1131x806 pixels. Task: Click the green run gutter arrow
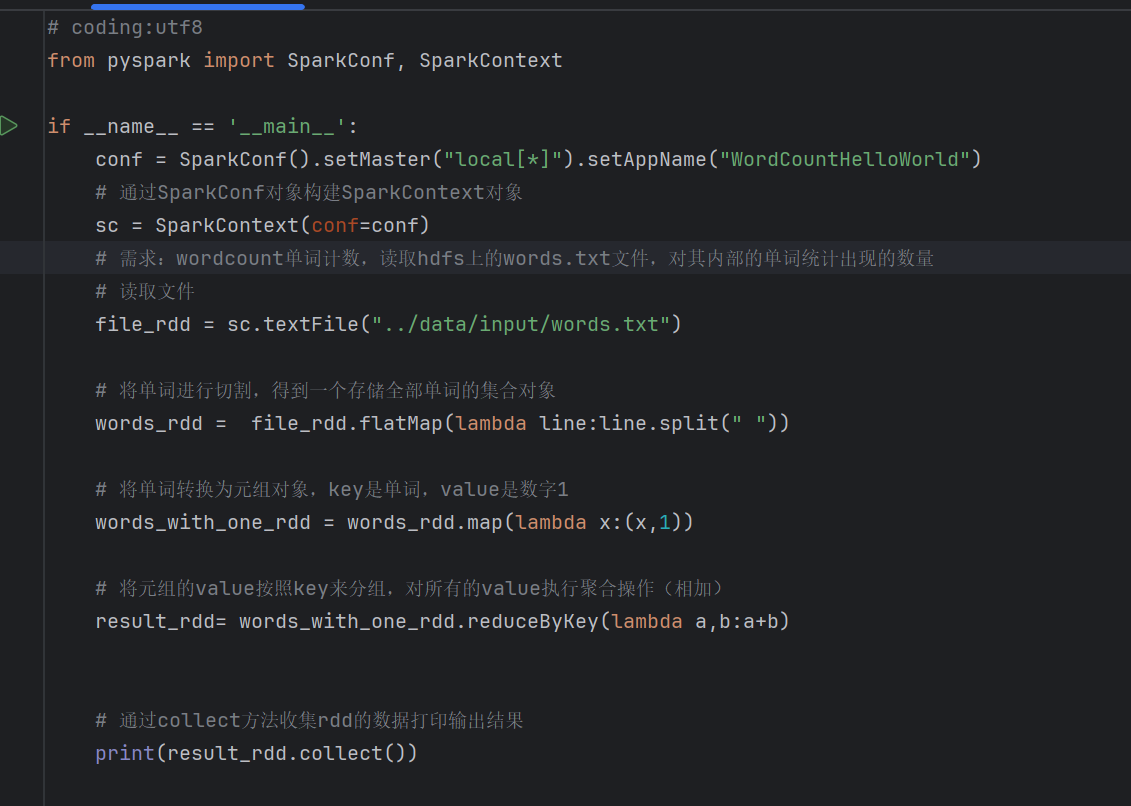click(x=9, y=126)
